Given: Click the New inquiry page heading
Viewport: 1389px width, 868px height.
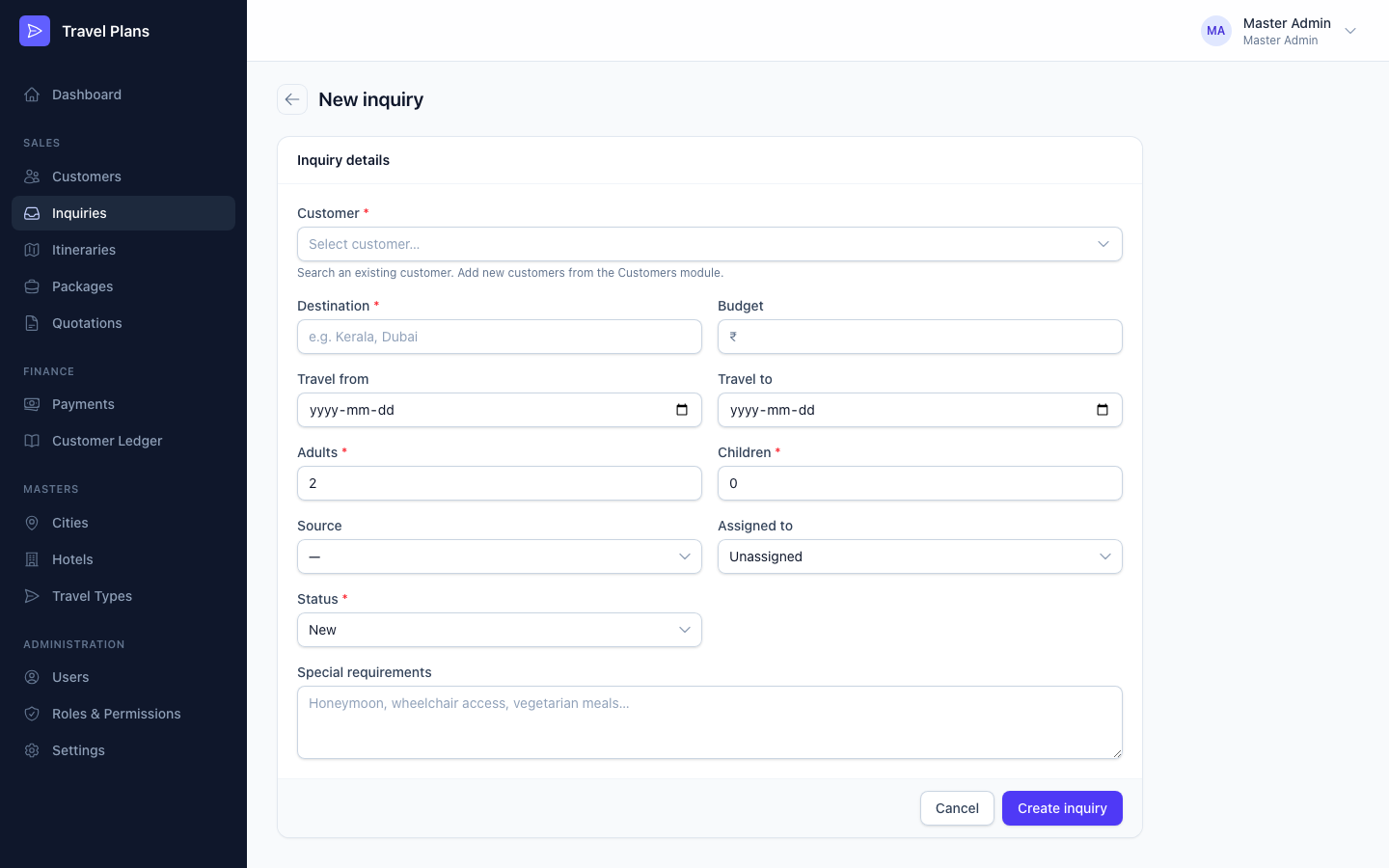Looking at the screenshot, I should pos(371,99).
